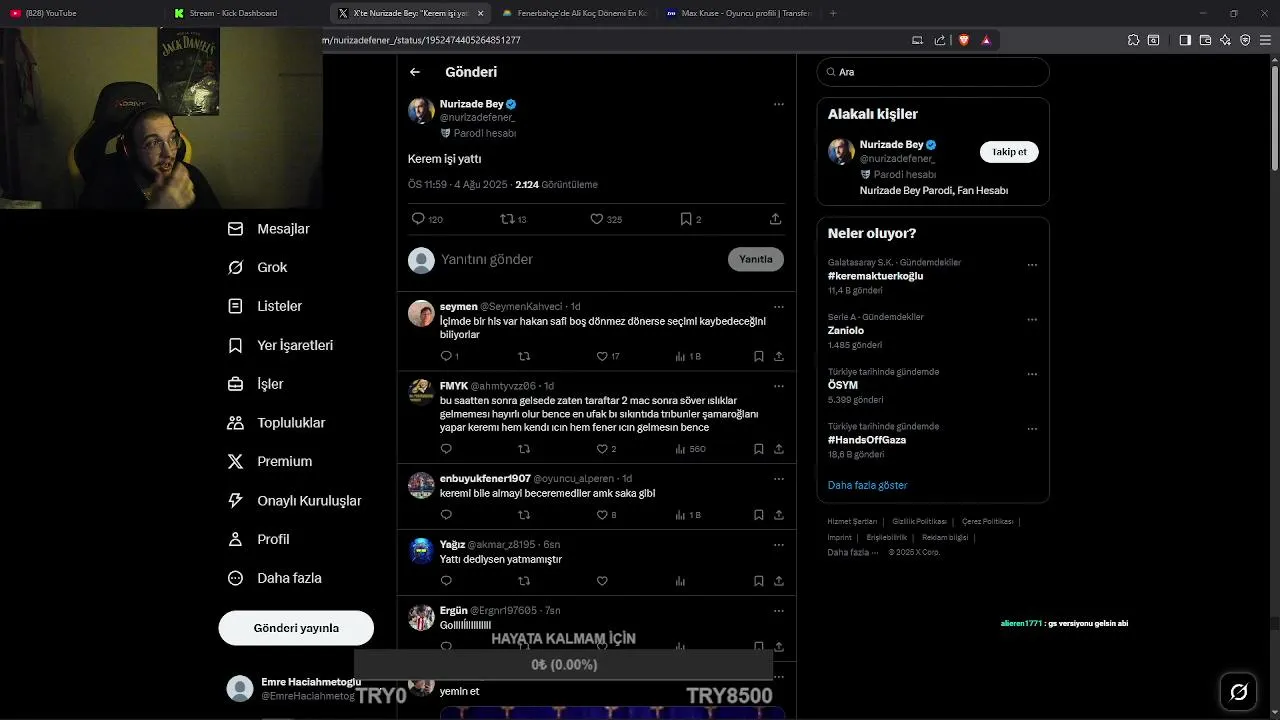Open the Grok icon at bottom right
This screenshot has height=720, width=1280.
[1238, 692]
